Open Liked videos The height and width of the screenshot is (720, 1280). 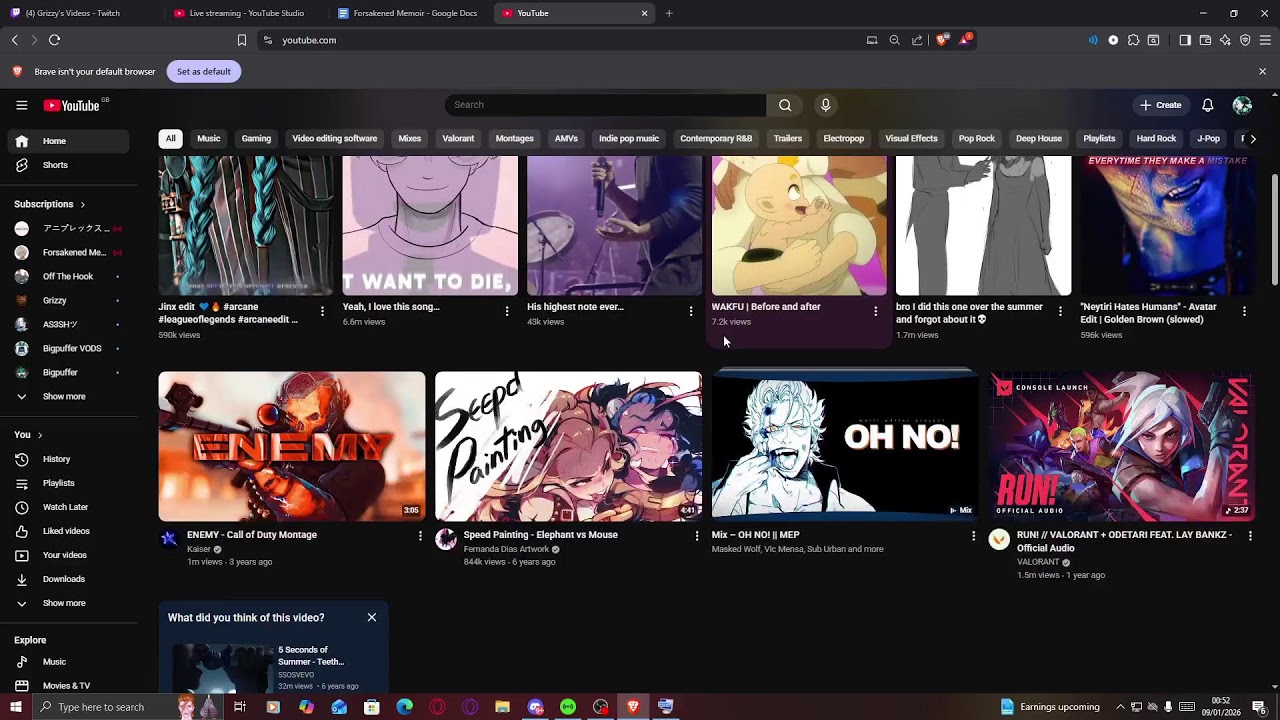68,531
